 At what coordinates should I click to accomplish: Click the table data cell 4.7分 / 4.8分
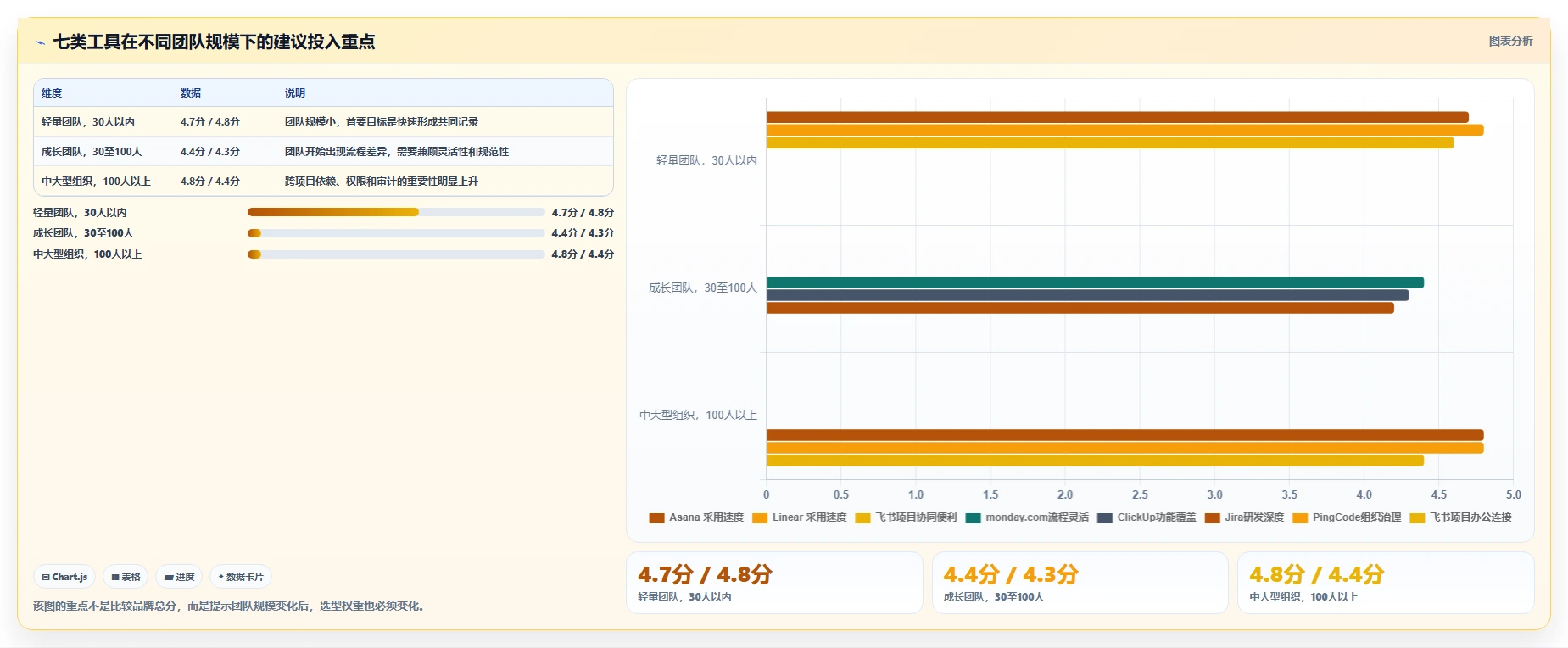210,122
